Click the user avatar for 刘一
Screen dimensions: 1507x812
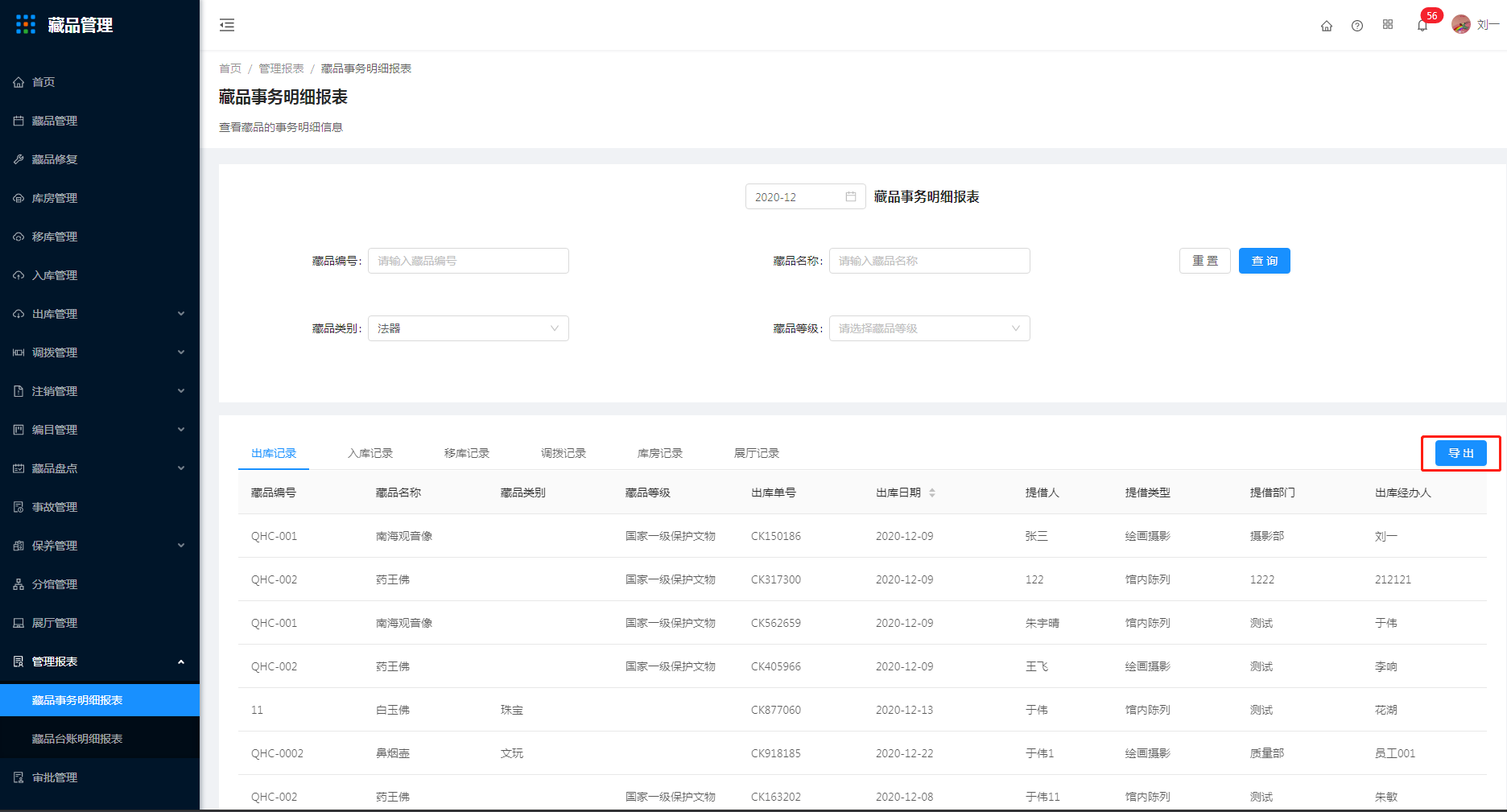1461,25
